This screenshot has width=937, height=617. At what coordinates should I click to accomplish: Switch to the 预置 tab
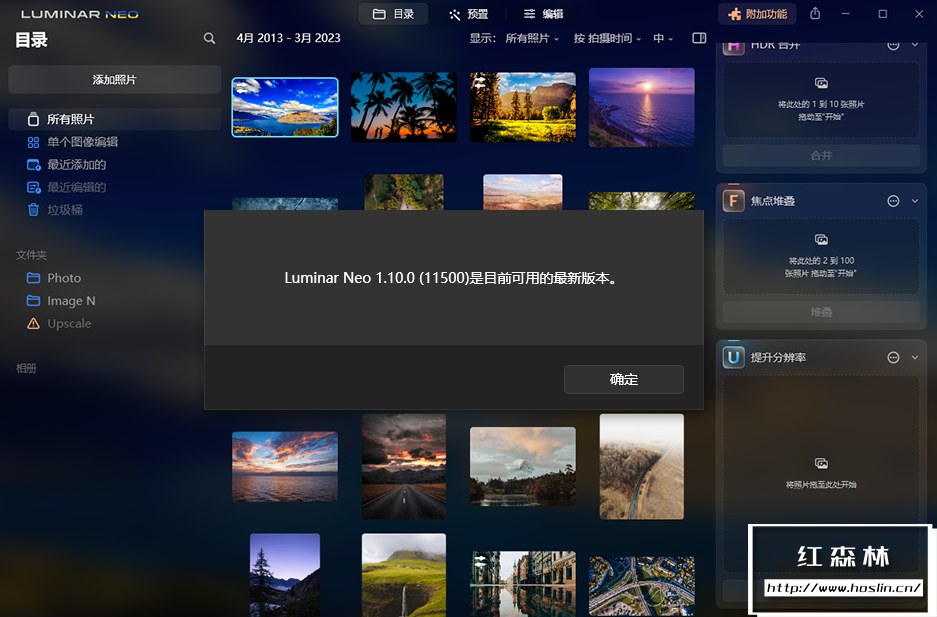point(468,14)
